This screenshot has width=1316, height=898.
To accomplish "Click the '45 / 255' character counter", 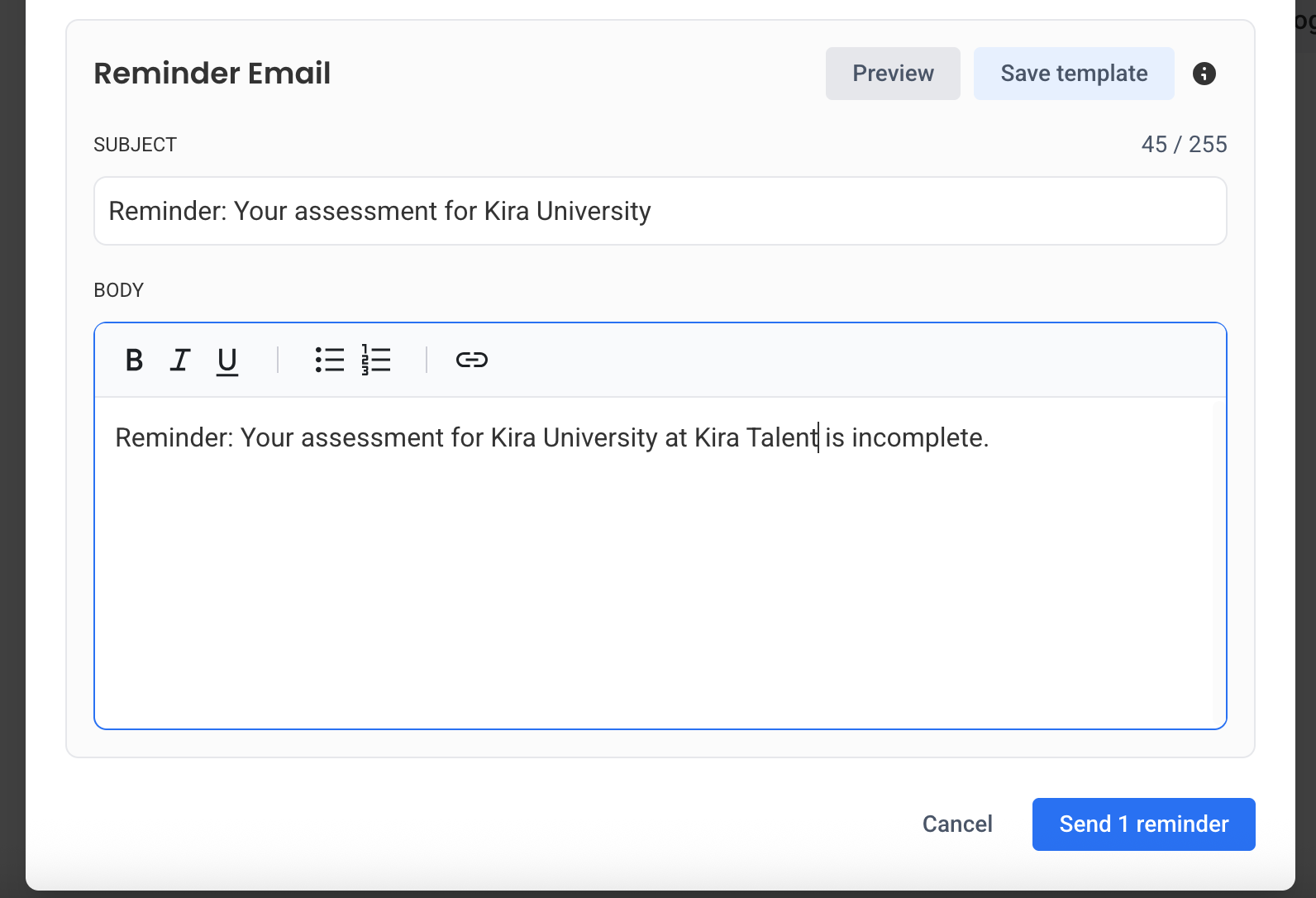I will click(1184, 145).
